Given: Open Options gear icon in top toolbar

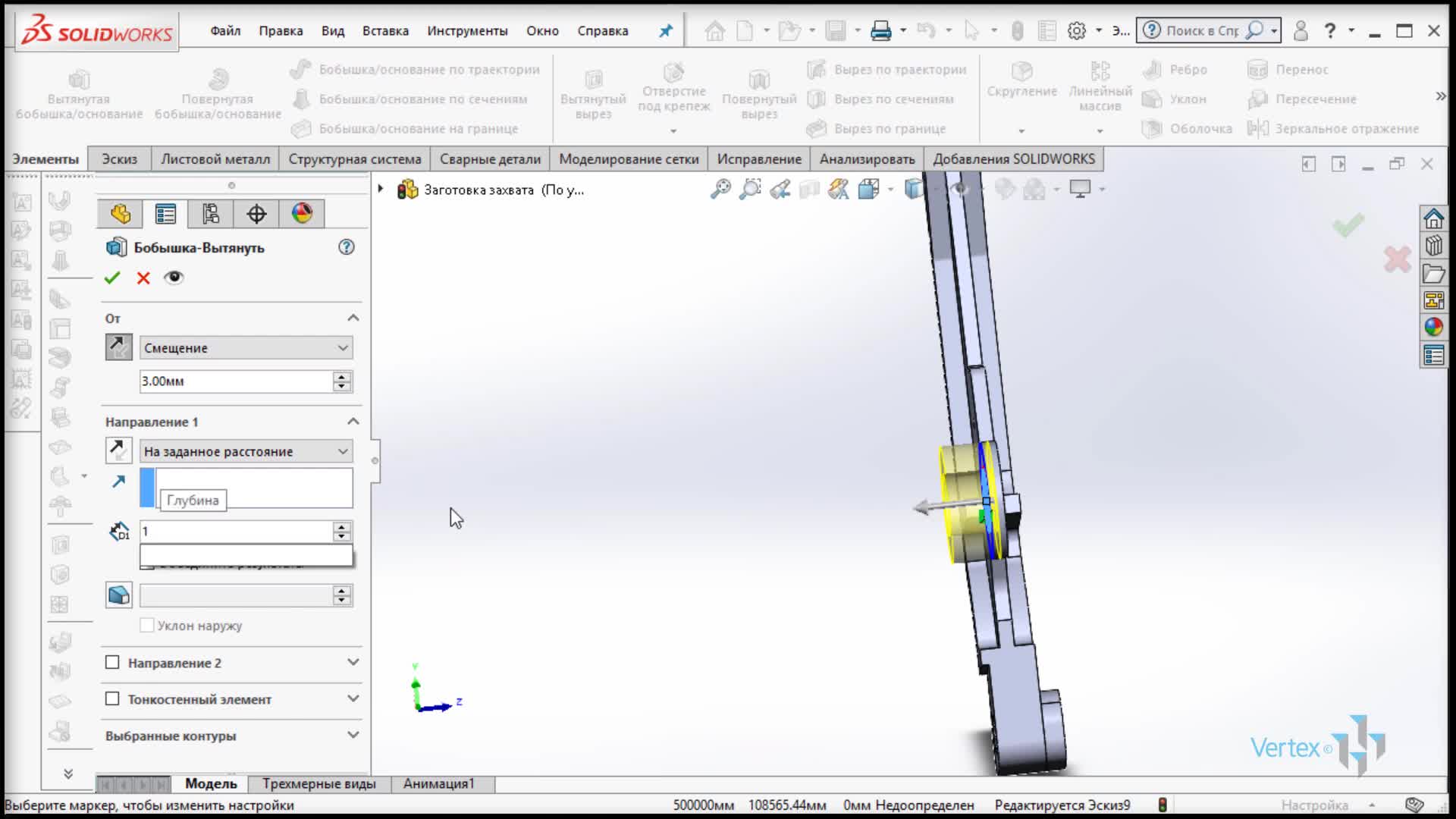Looking at the screenshot, I should point(1076,30).
